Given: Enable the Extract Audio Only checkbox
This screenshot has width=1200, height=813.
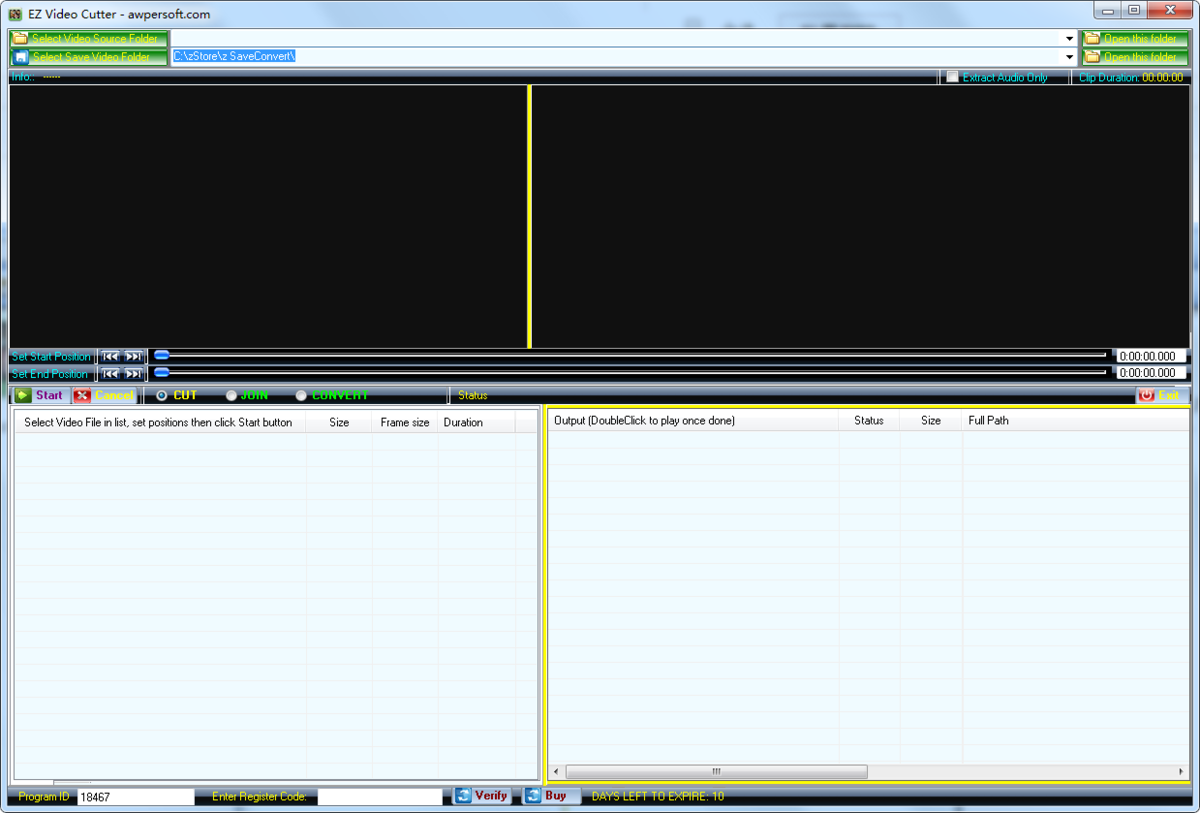Looking at the screenshot, I should [x=951, y=77].
